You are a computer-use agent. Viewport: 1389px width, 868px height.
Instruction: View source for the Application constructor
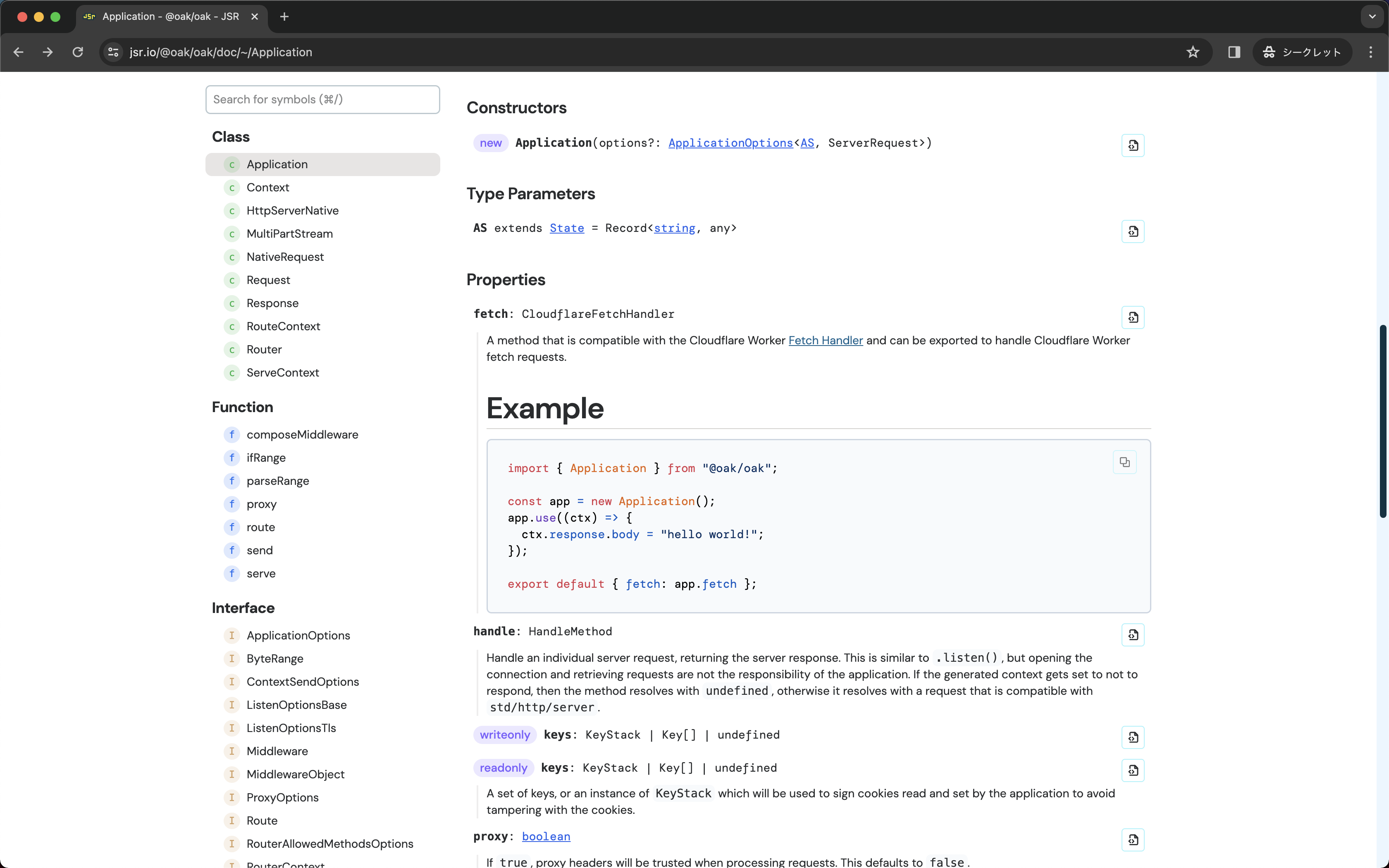[x=1133, y=145]
